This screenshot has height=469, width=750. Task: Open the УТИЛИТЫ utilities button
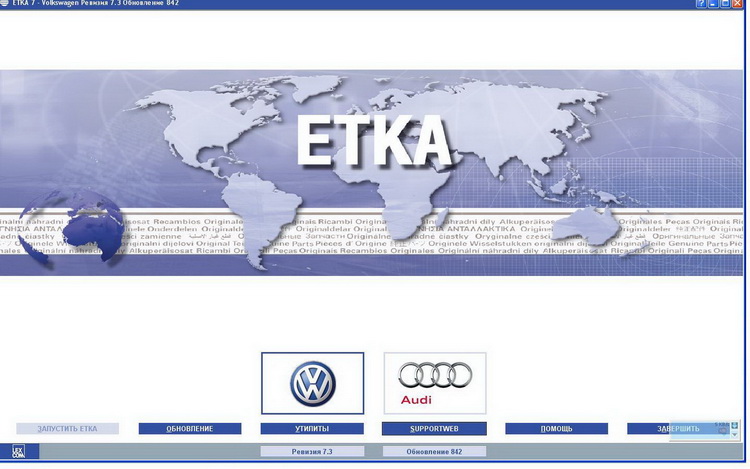click(x=312, y=429)
